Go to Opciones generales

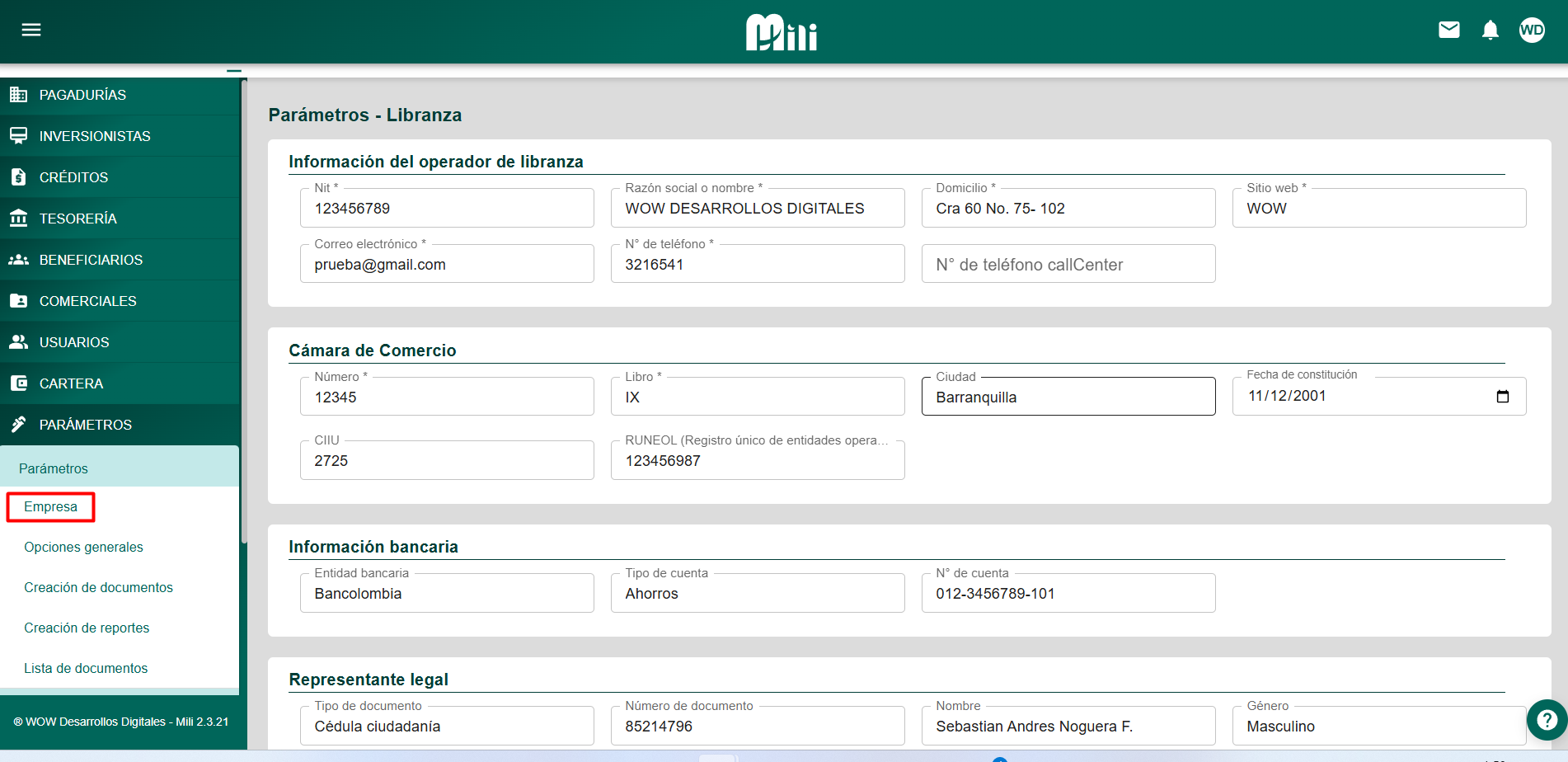point(83,548)
